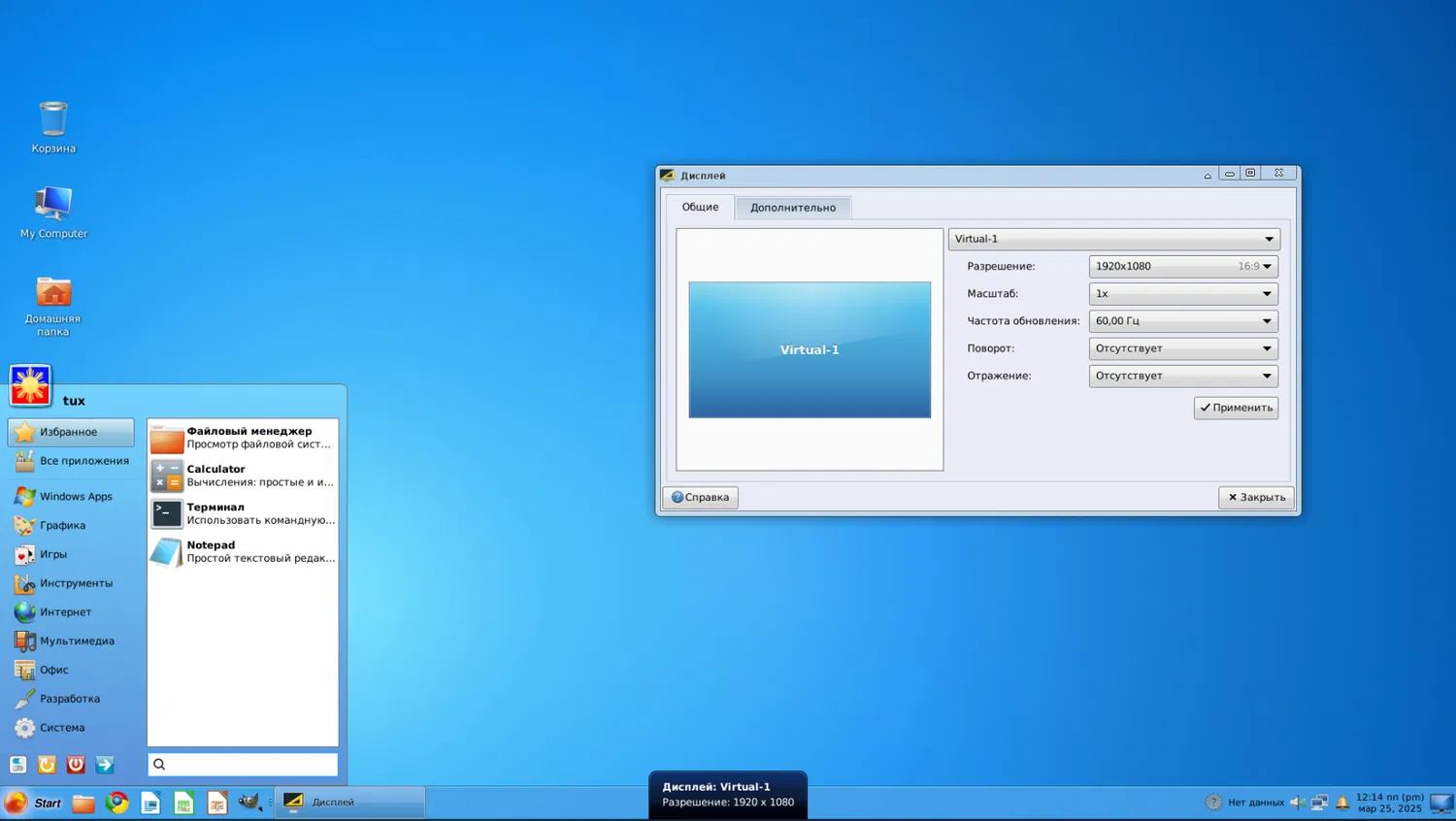Click the Дисплей taskbar window button
Viewport: 1456px width, 821px height.
click(350, 803)
